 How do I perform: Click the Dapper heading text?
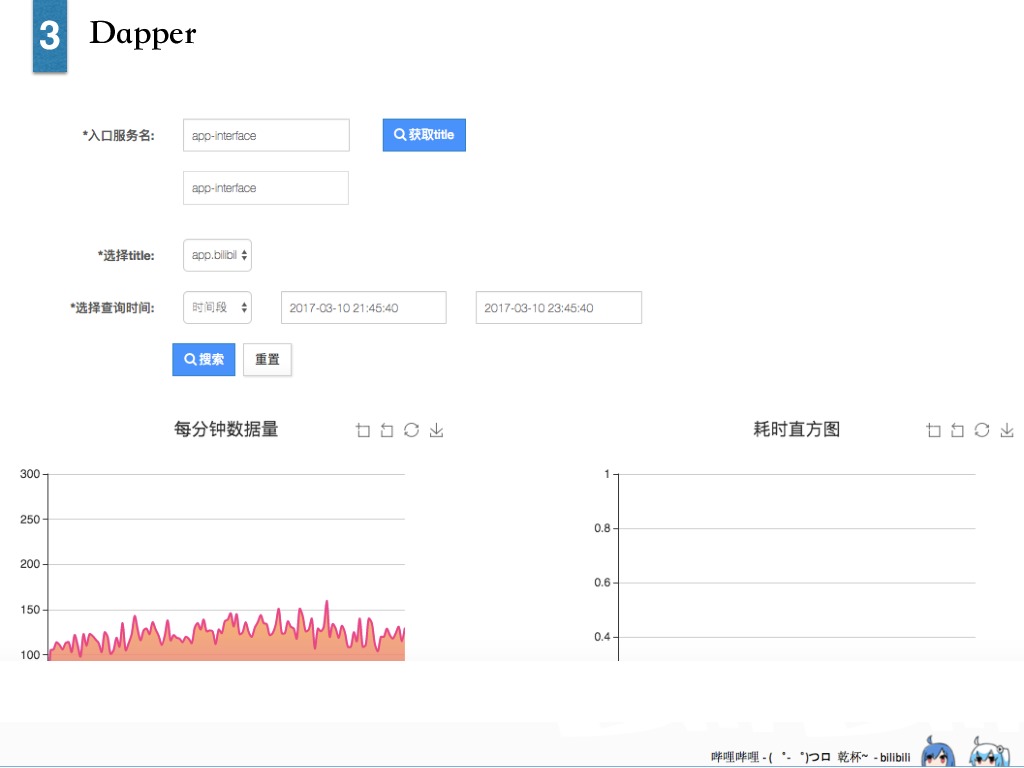[x=142, y=33]
